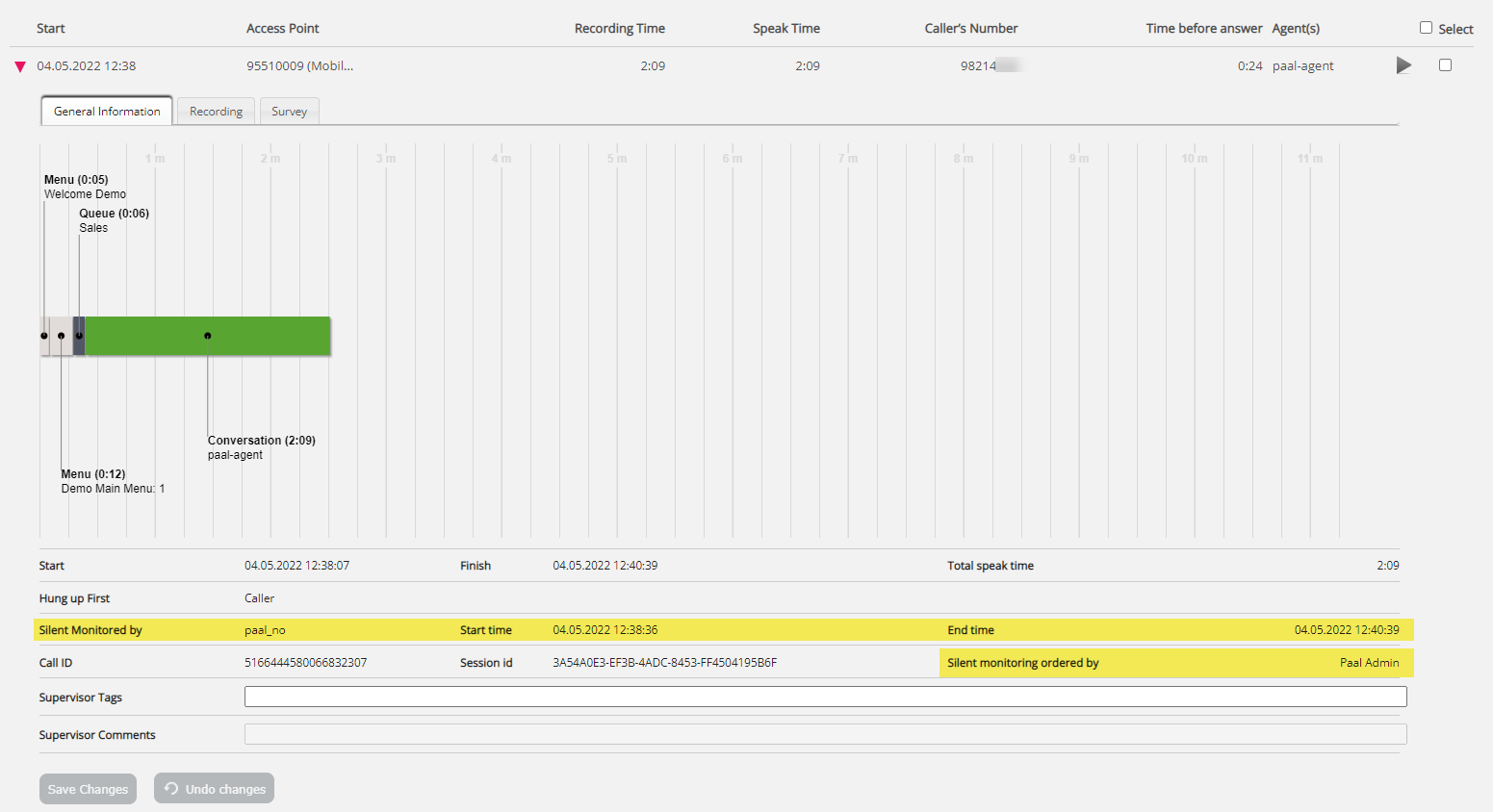Collapse the 04.05.2022 12:38 call row
The width and height of the screenshot is (1493, 812).
coord(20,66)
